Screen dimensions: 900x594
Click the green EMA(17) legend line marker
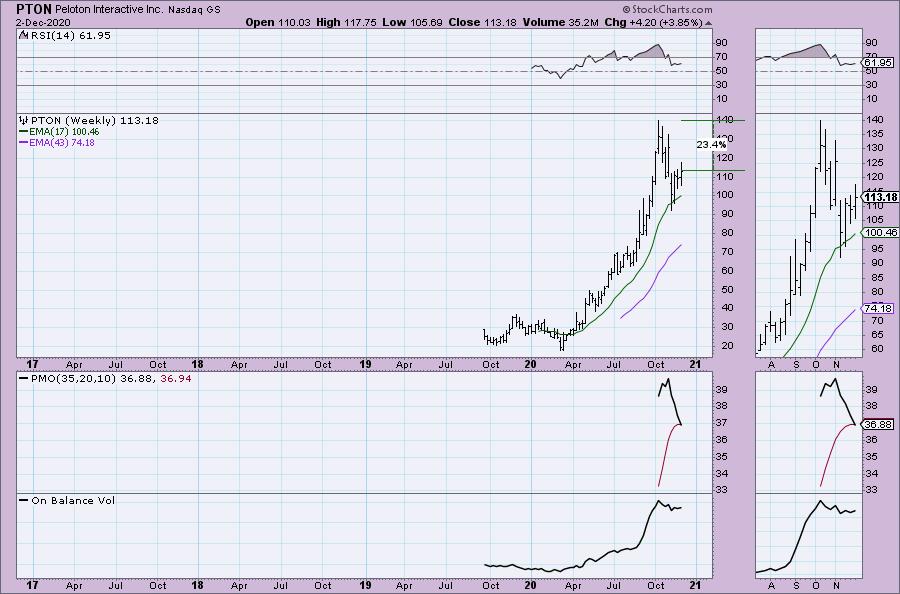pos(23,131)
